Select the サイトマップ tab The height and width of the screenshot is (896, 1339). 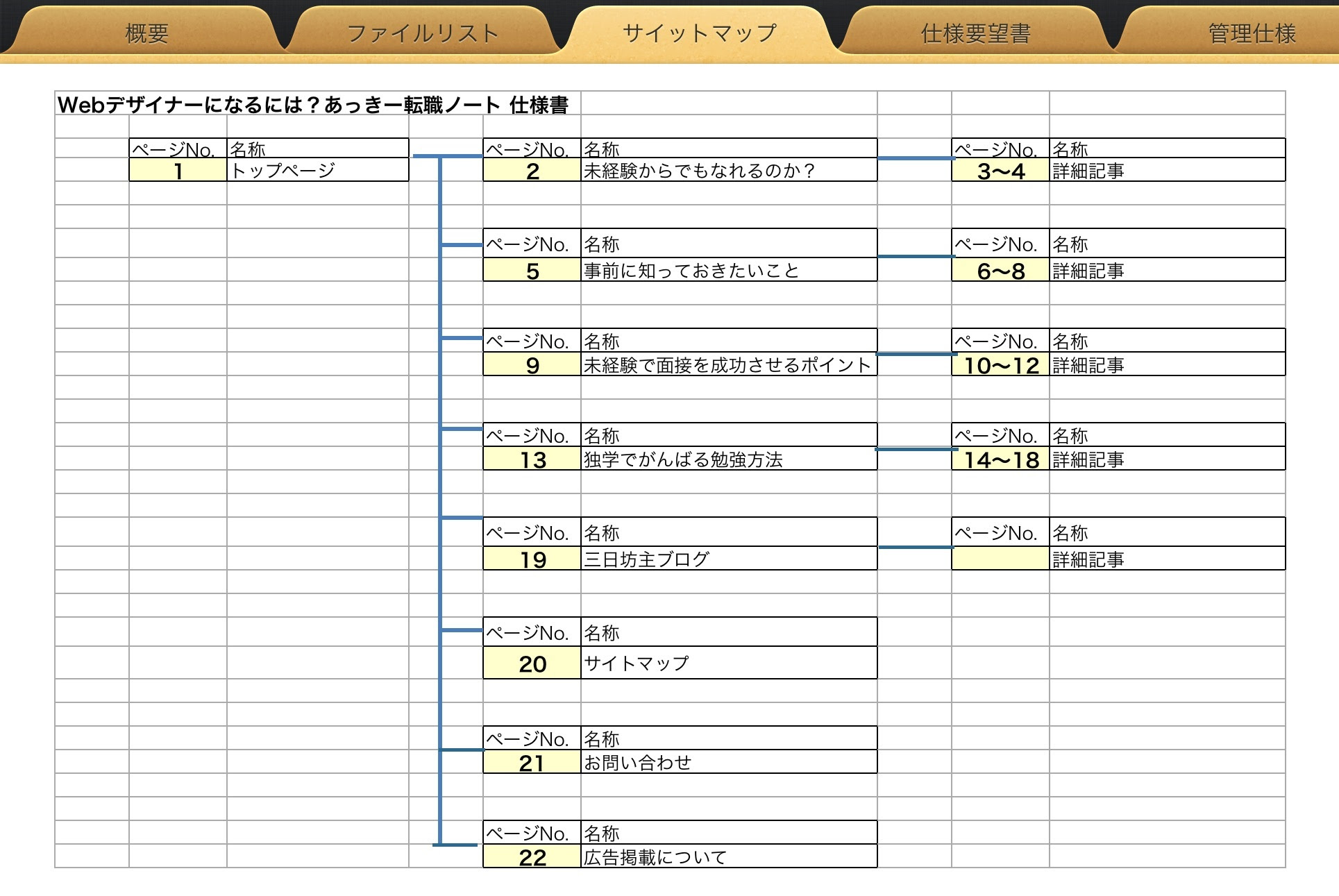(x=700, y=33)
